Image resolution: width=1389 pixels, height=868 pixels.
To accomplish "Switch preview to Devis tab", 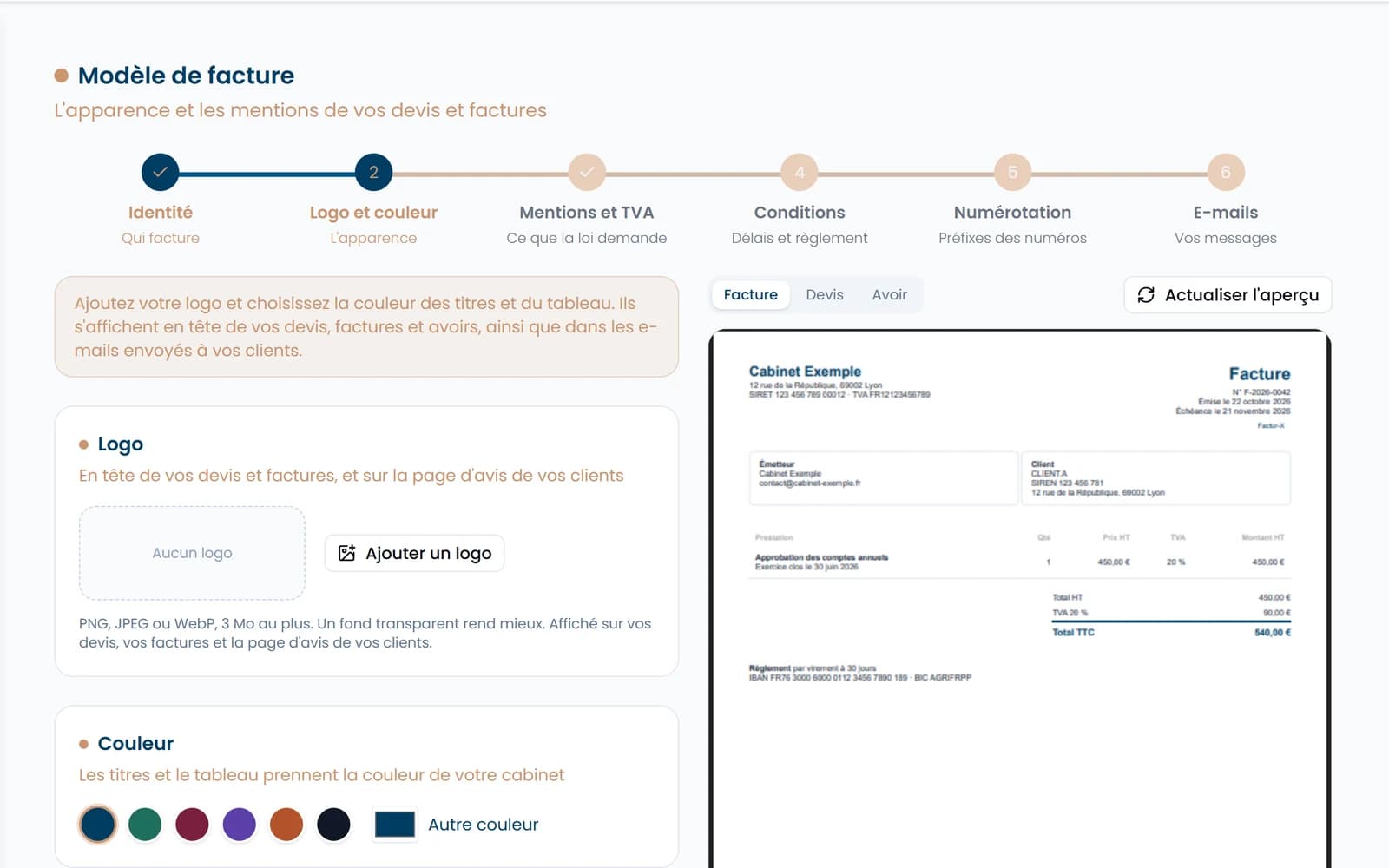I will point(825,294).
